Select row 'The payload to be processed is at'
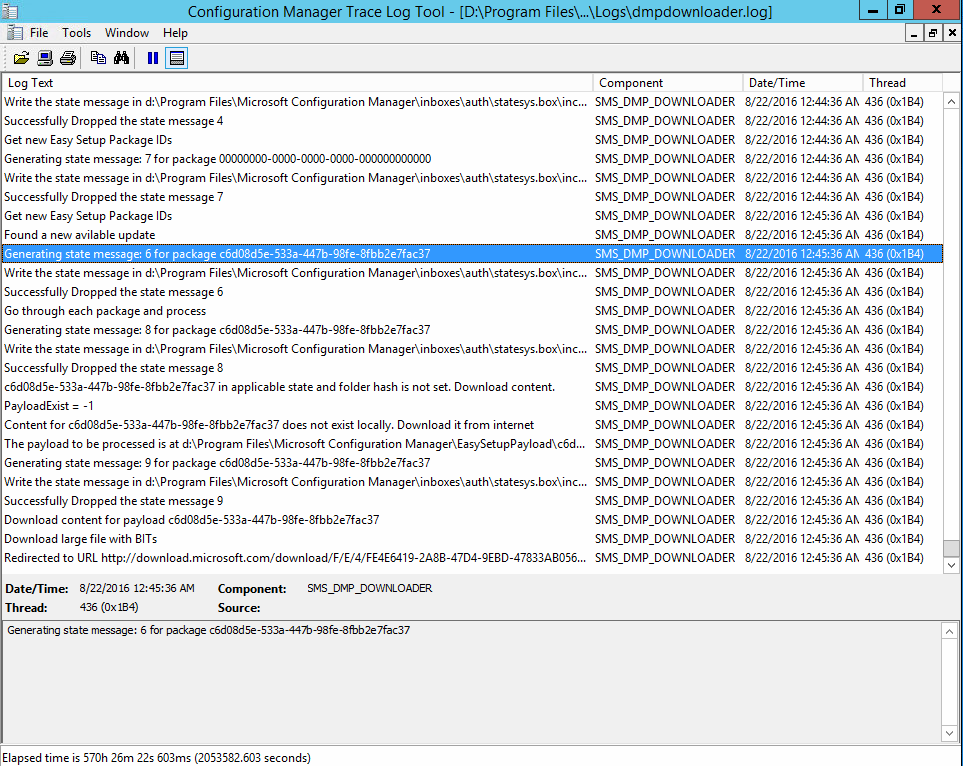This screenshot has width=963, height=766. point(472,444)
